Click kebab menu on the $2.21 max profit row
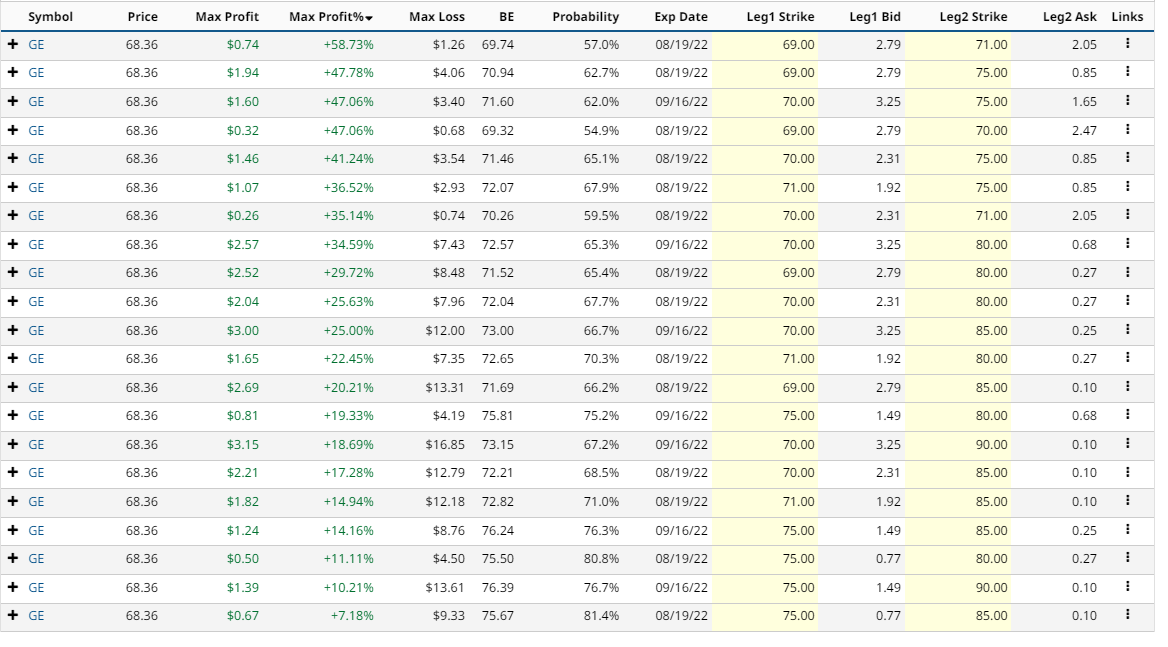This screenshot has height=647, width=1168. coord(1127,472)
